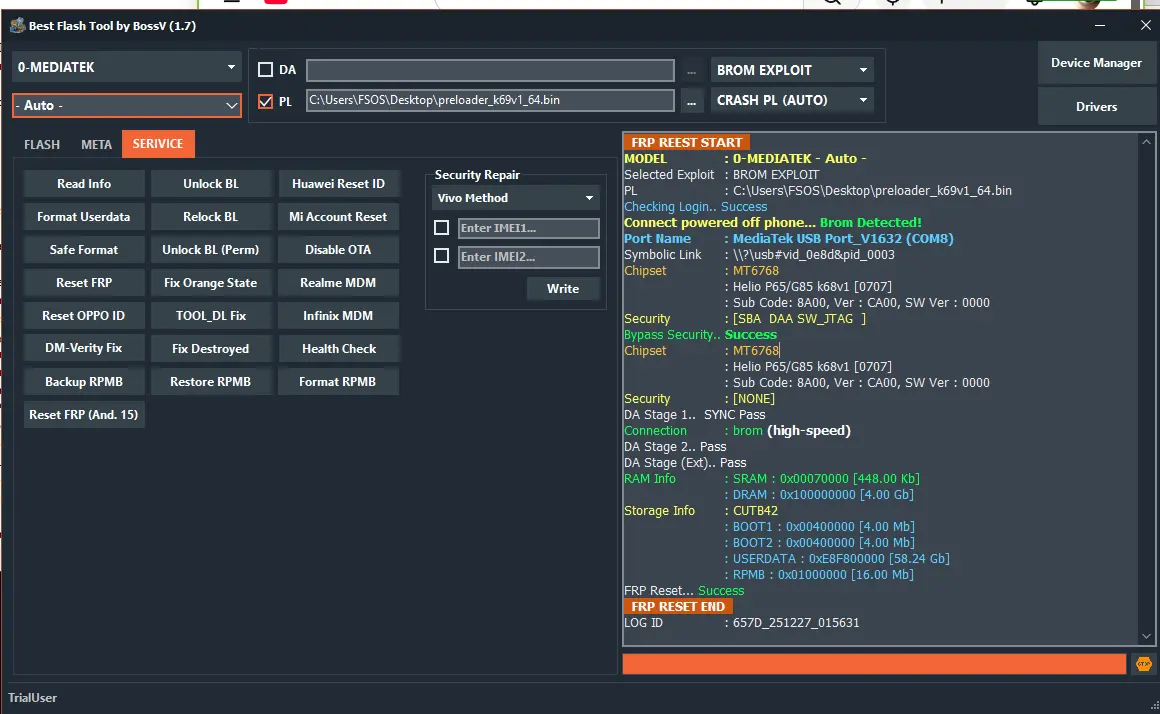This screenshot has height=714, width=1160.
Task: Tick the IMEI1 checkbox
Action: click(x=442, y=228)
